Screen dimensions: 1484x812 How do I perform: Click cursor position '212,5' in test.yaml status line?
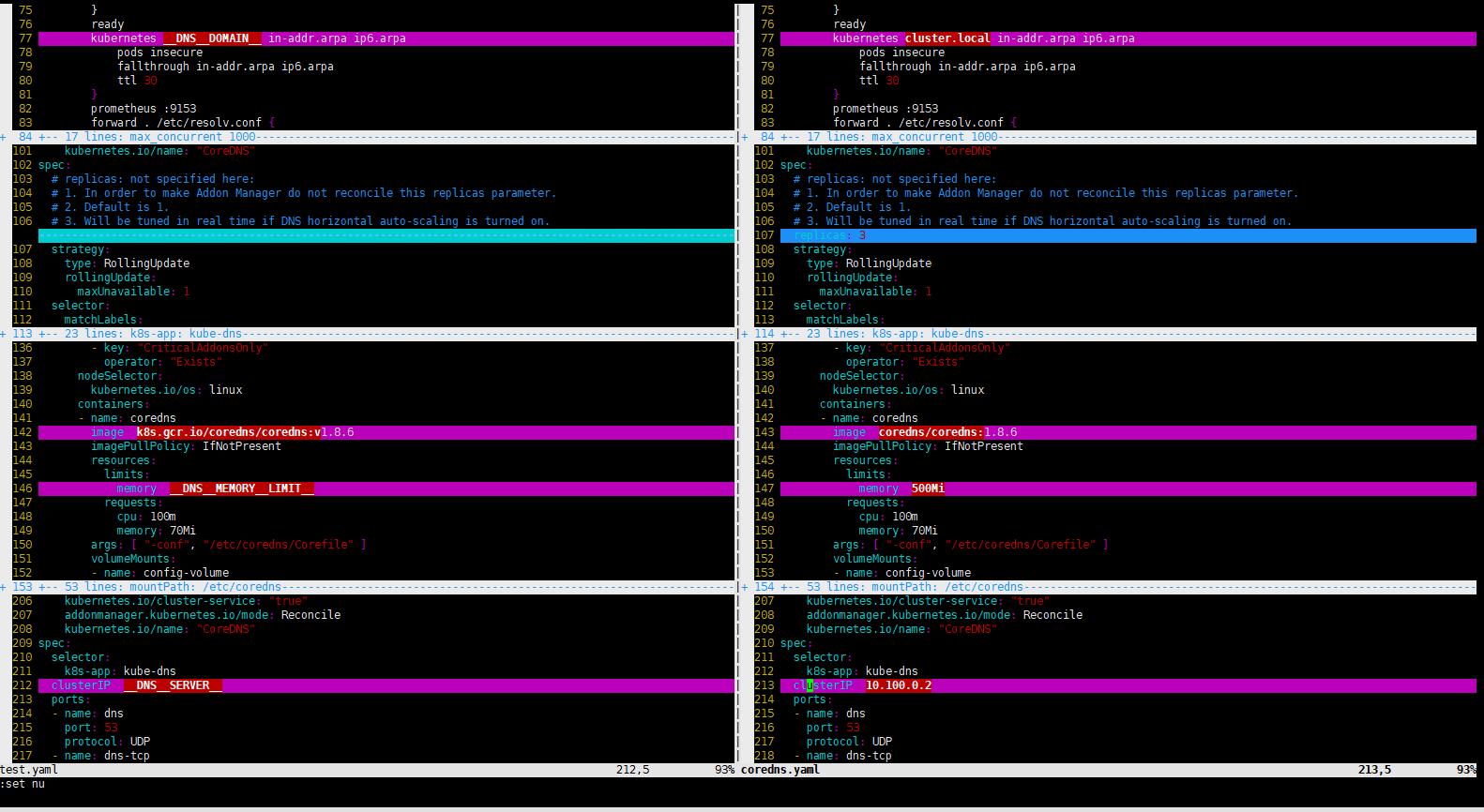633,770
